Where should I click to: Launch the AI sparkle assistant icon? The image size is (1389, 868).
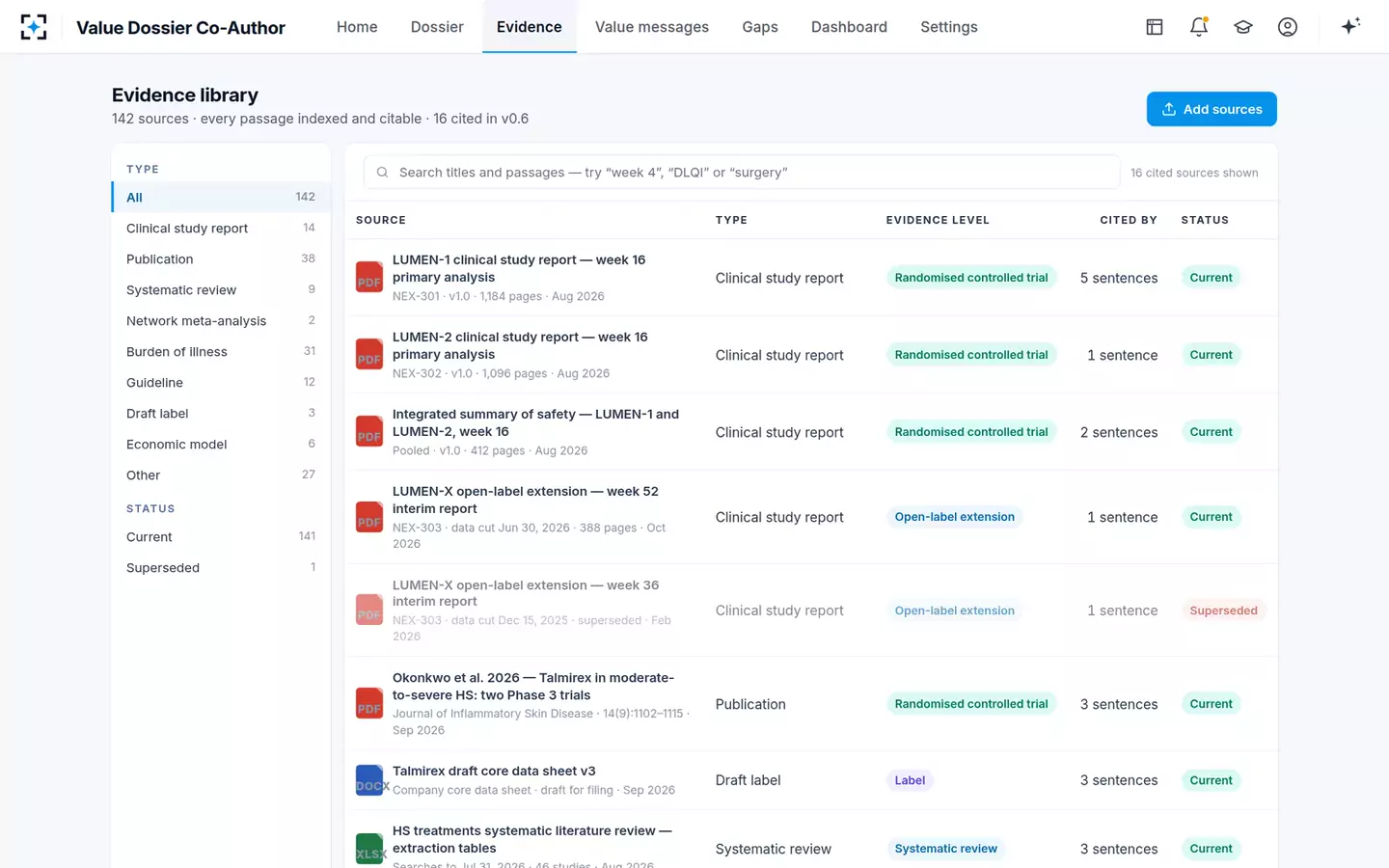click(1350, 26)
